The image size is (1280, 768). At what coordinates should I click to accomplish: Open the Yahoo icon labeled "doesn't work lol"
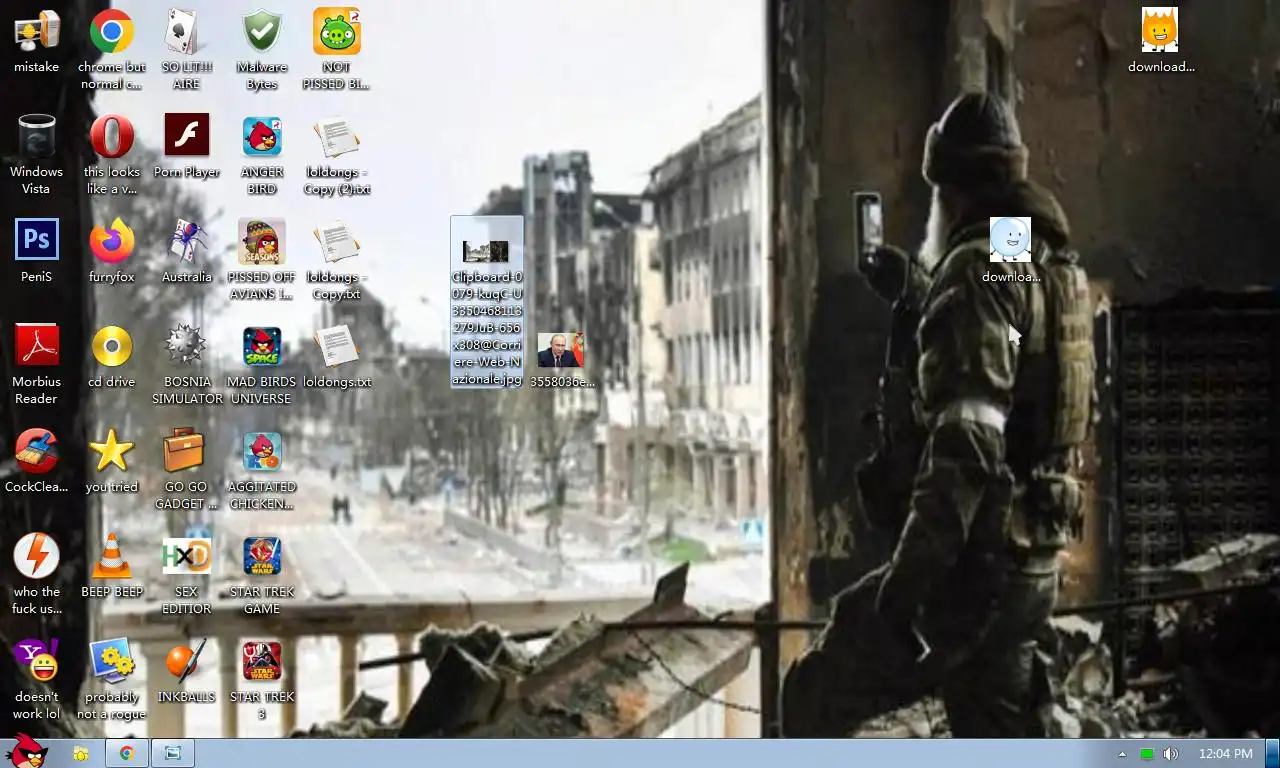click(36, 679)
